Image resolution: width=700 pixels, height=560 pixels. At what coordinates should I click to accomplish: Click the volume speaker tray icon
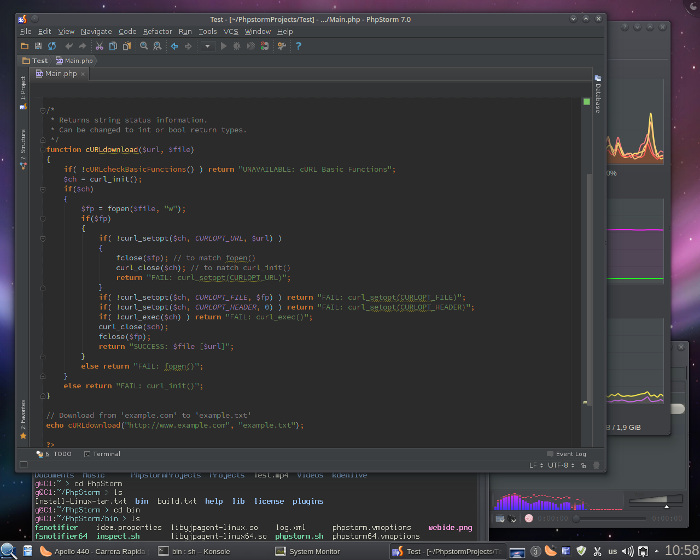(x=627, y=552)
